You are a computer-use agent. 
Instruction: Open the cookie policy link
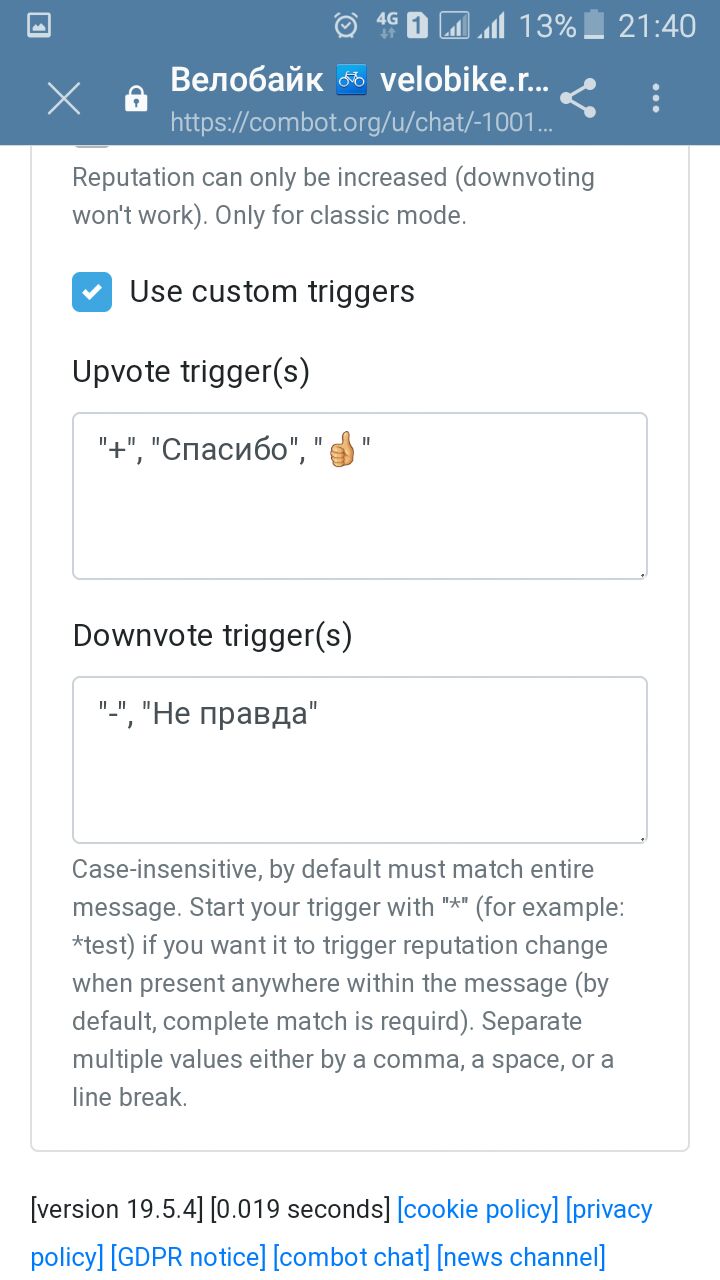tap(478, 1209)
